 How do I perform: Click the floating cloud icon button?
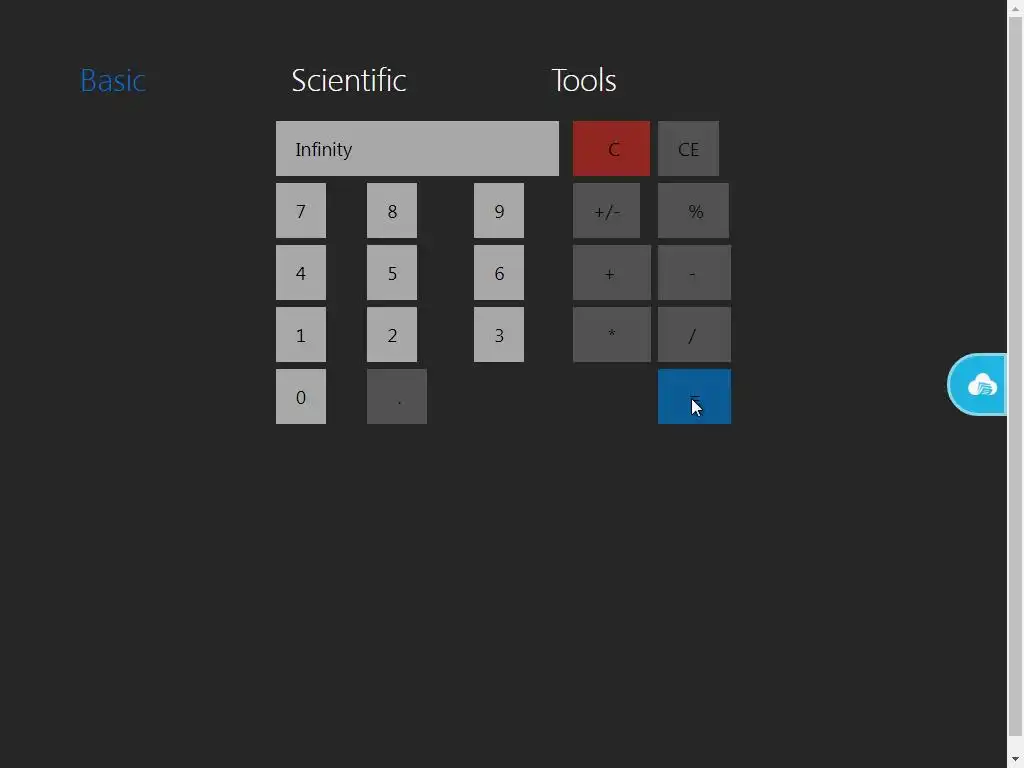pyautogui.click(x=978, y=385)
